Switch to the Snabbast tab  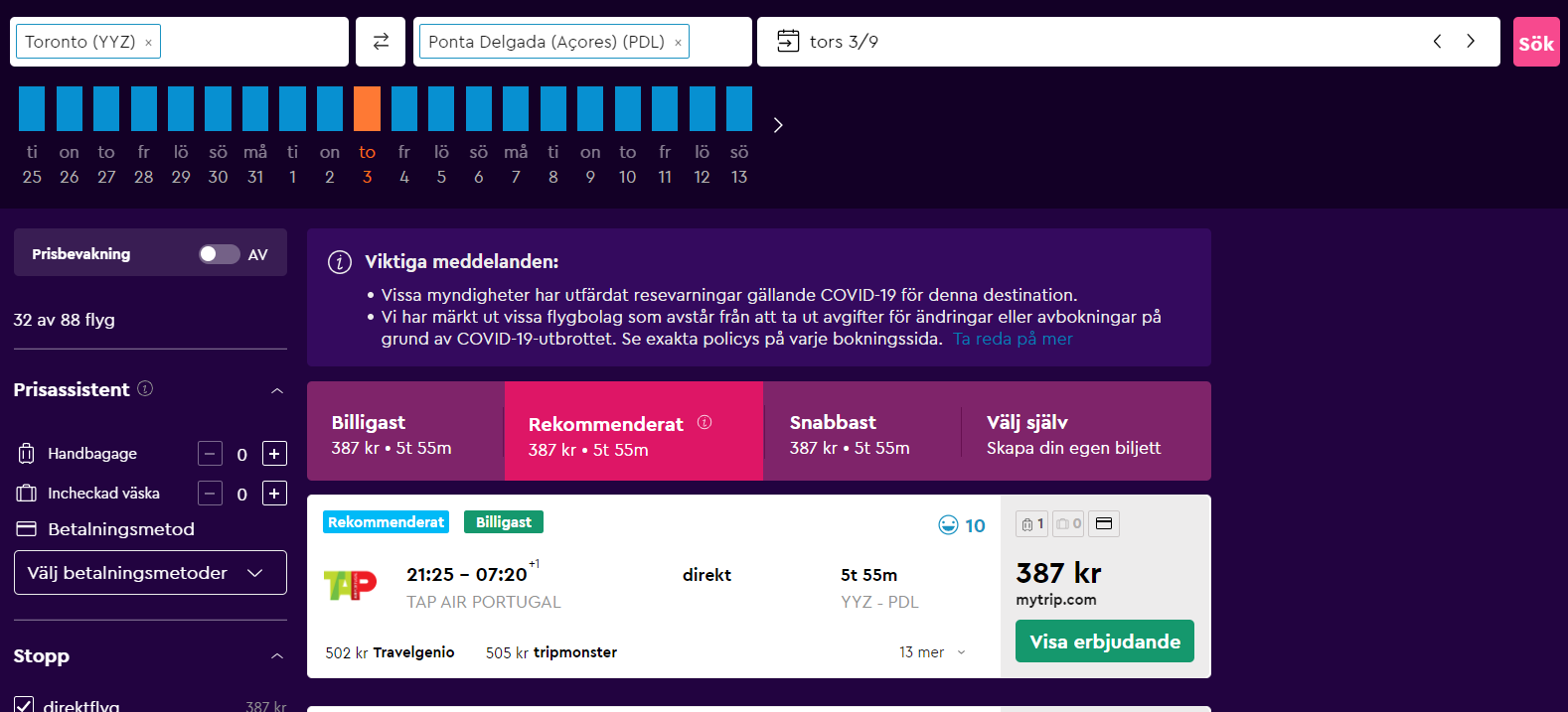862,431
